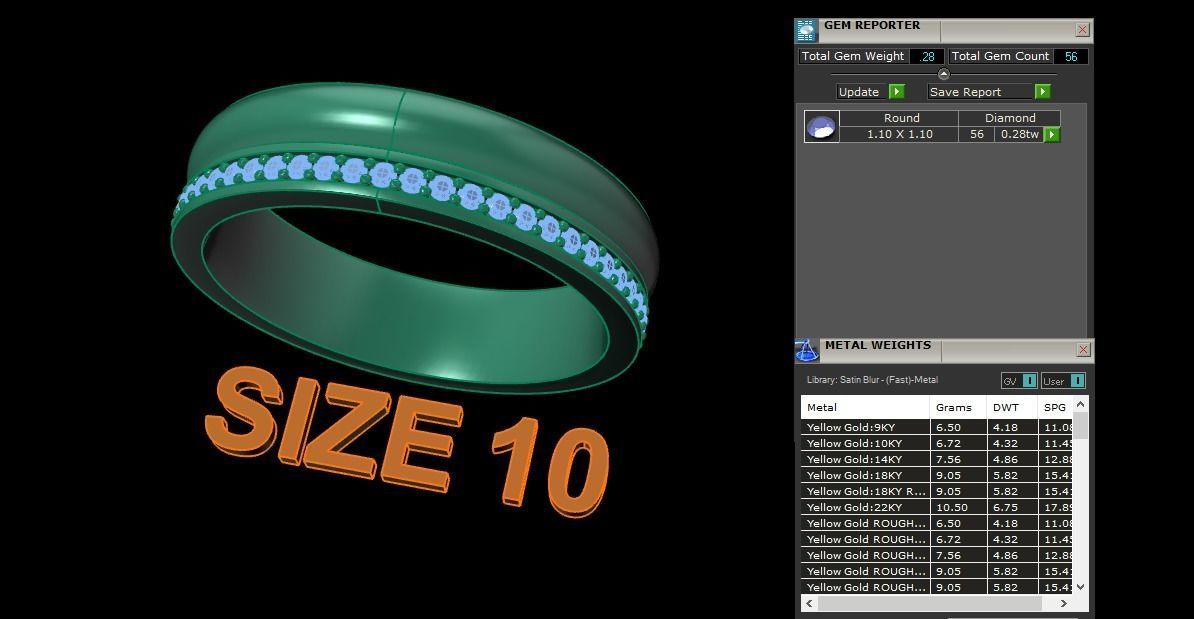
Task: Click the Metal Weights flask icon
Action: (x=806, y=350)
